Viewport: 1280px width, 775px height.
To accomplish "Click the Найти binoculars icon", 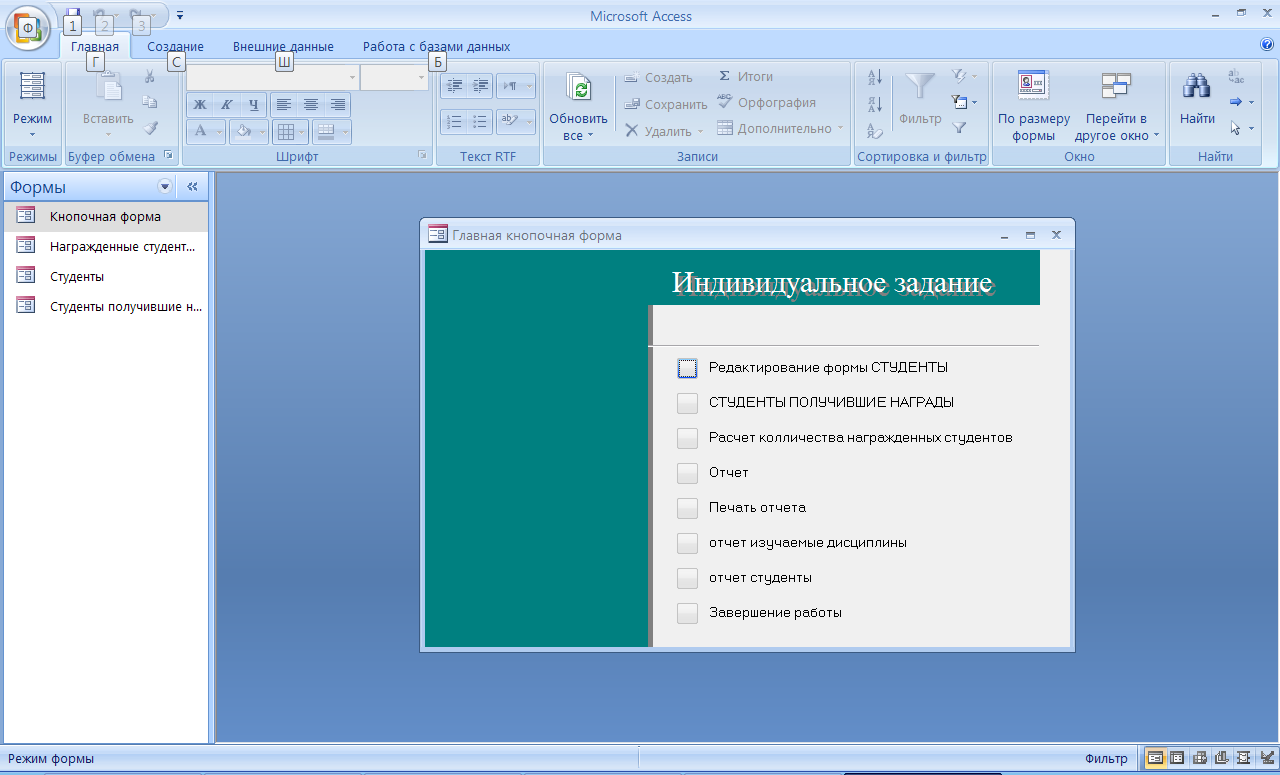I will (1196, 88).
